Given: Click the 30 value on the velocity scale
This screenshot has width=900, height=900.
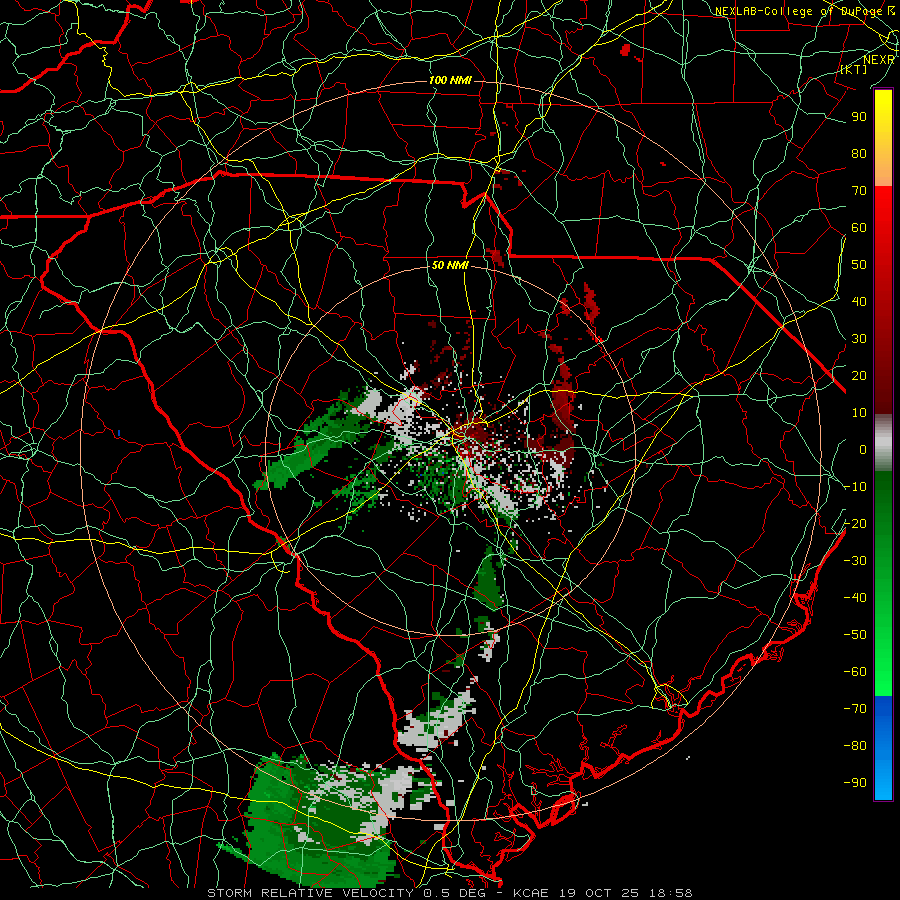Looking at the screenshot, I should click(859, 339).
